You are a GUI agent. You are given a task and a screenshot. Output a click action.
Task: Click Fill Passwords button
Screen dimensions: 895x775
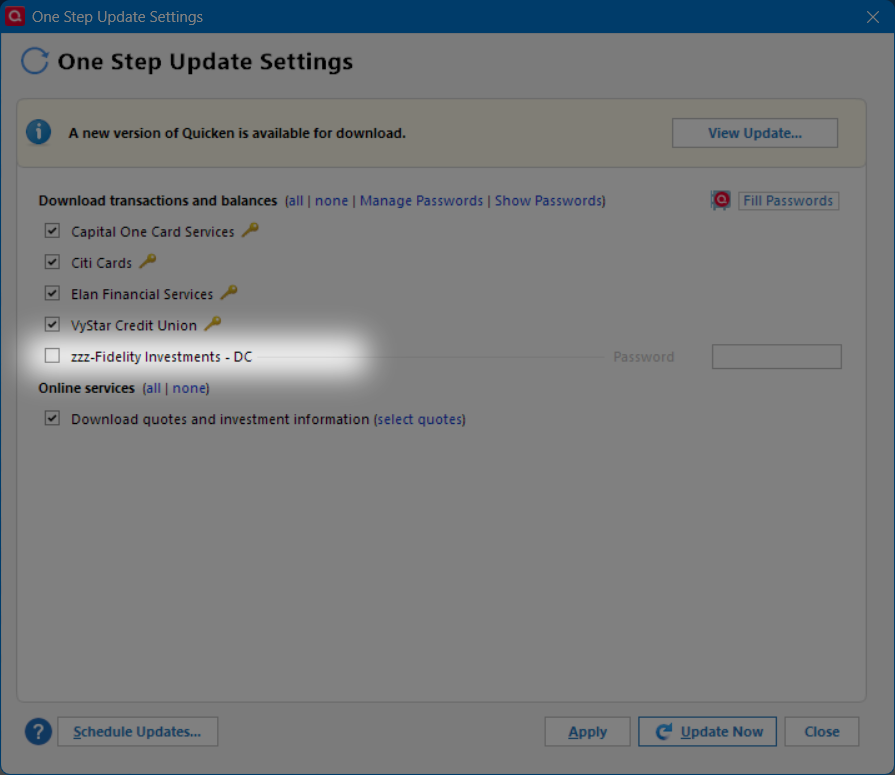[788, 201]
